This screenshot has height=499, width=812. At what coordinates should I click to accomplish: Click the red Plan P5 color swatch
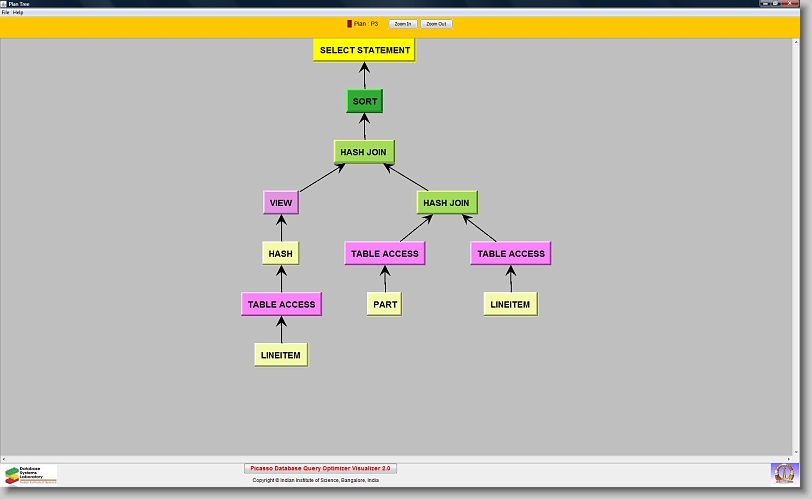point(349,23)
